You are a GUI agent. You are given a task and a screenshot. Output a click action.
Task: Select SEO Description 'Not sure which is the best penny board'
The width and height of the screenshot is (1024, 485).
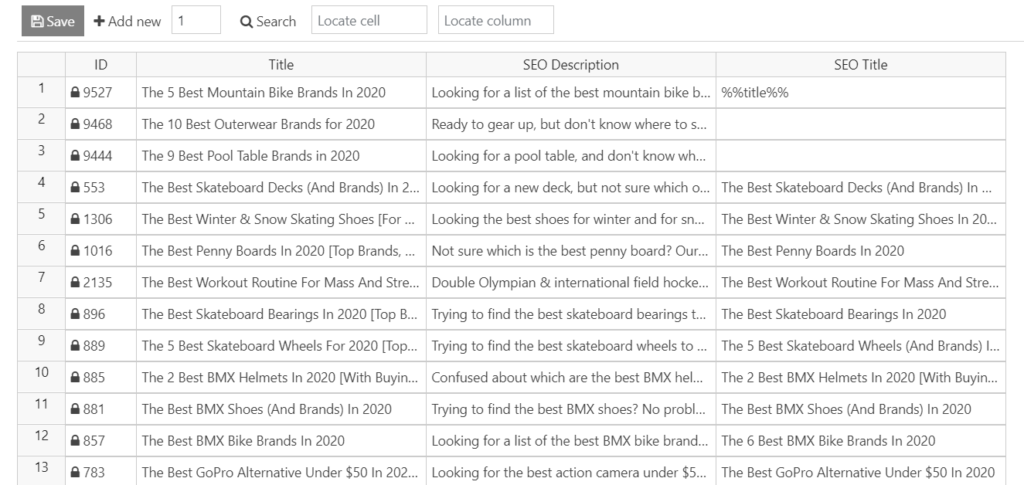tap(571, 251)
